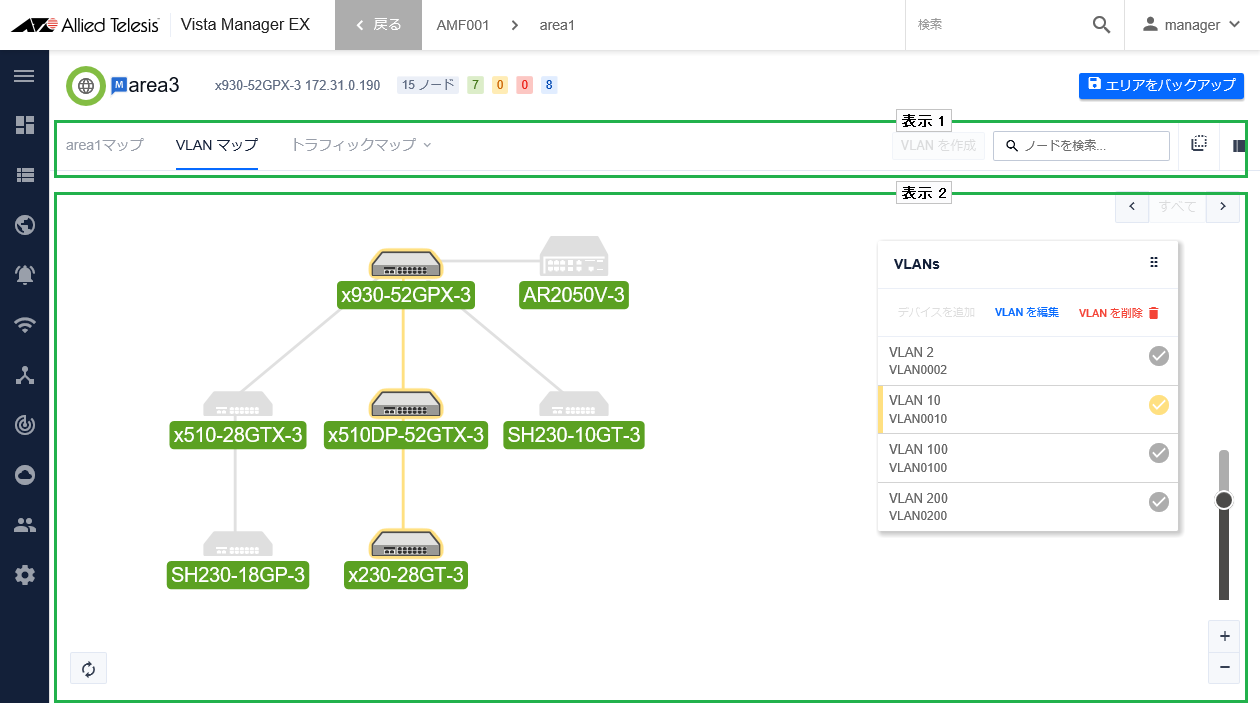The height and width of the screenshot is (703, 1260).
Task: Click the refresh map button
Action: pos(88,668)
